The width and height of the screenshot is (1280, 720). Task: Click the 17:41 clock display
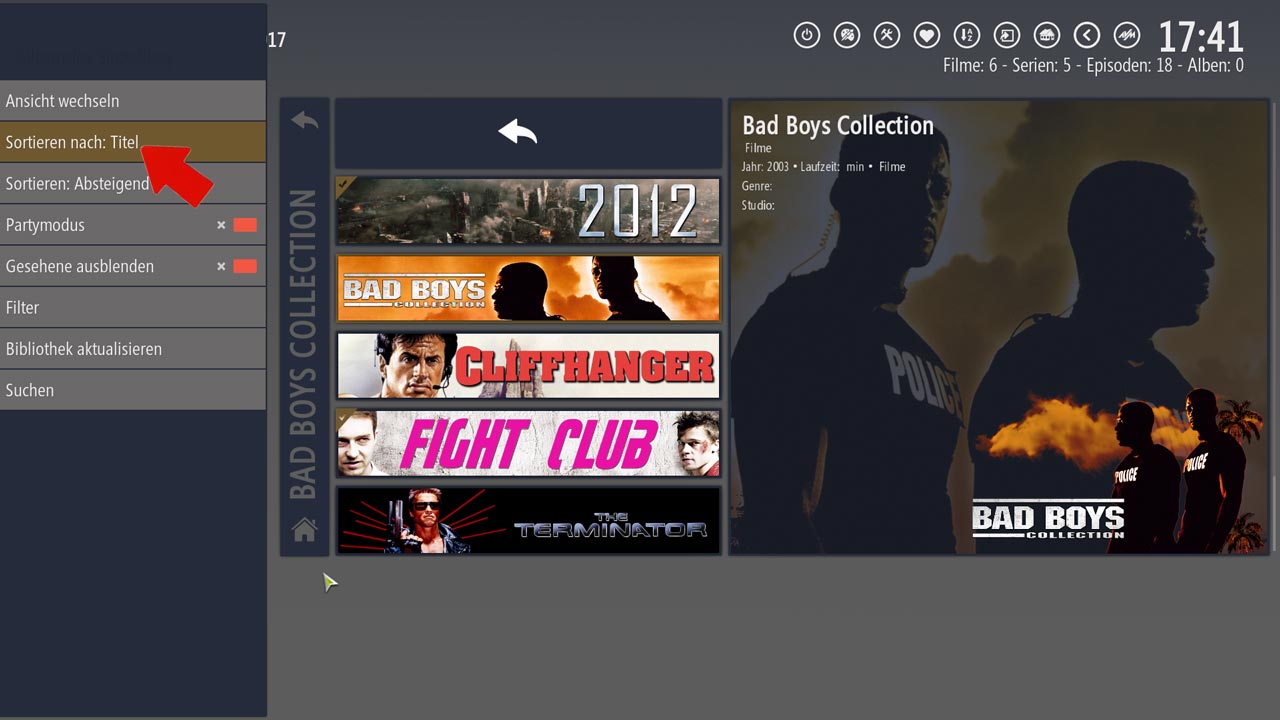click(1200, 38)
